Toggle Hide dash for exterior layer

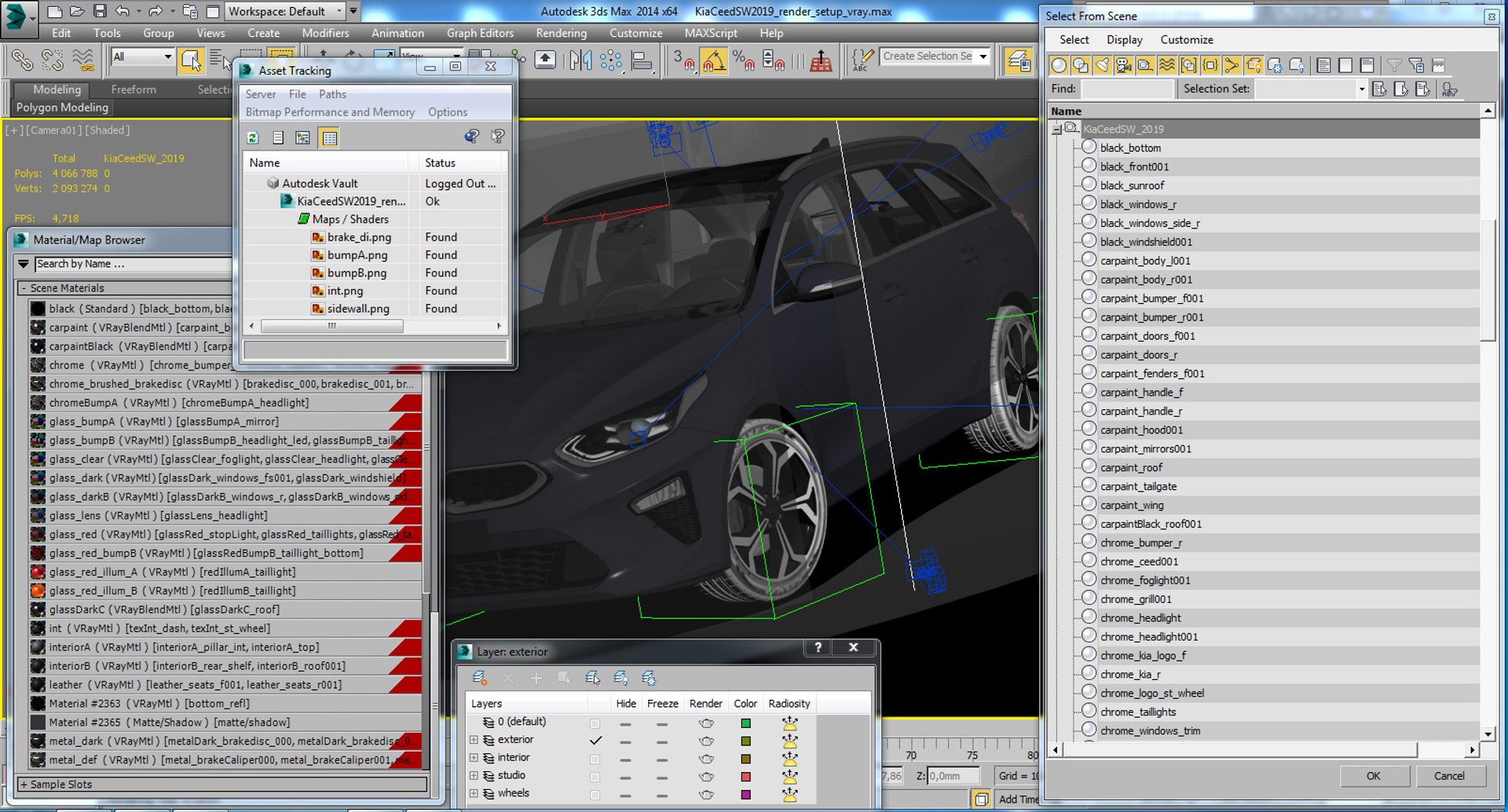(x=625, y=741)
